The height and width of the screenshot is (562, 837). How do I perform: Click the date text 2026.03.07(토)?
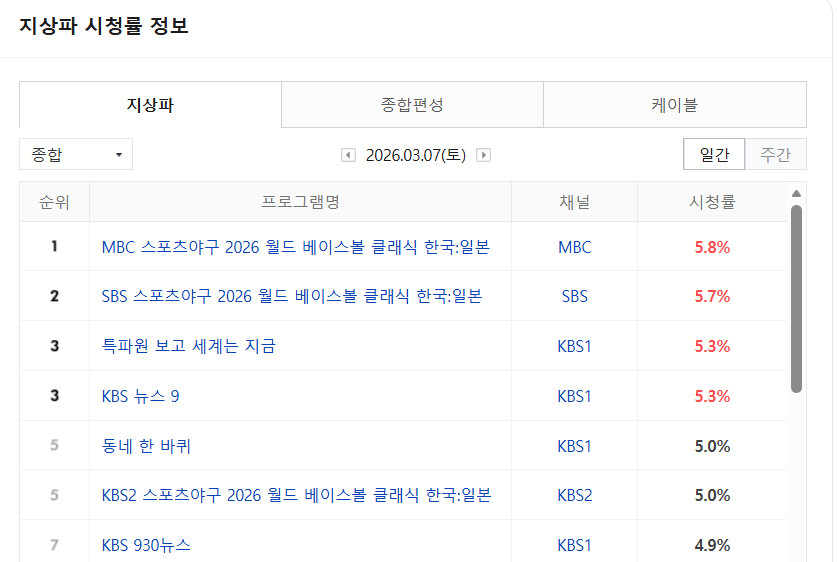(x=416, y=155)
